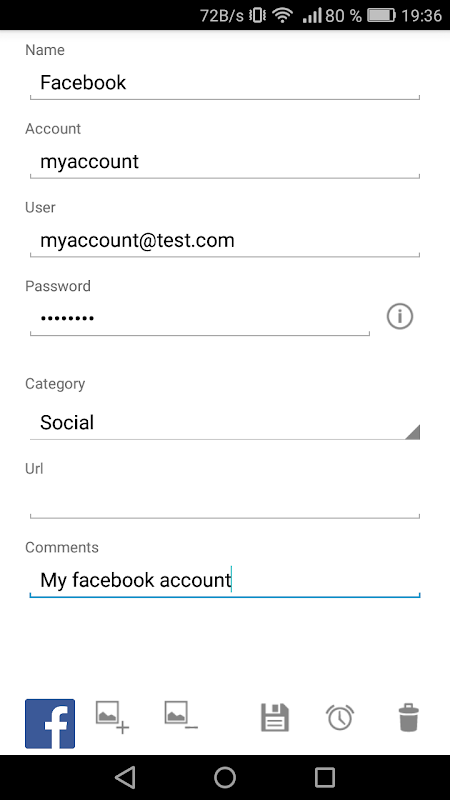
Task: Focus the Name field containing Facebook
Action: tap(224, 83)
